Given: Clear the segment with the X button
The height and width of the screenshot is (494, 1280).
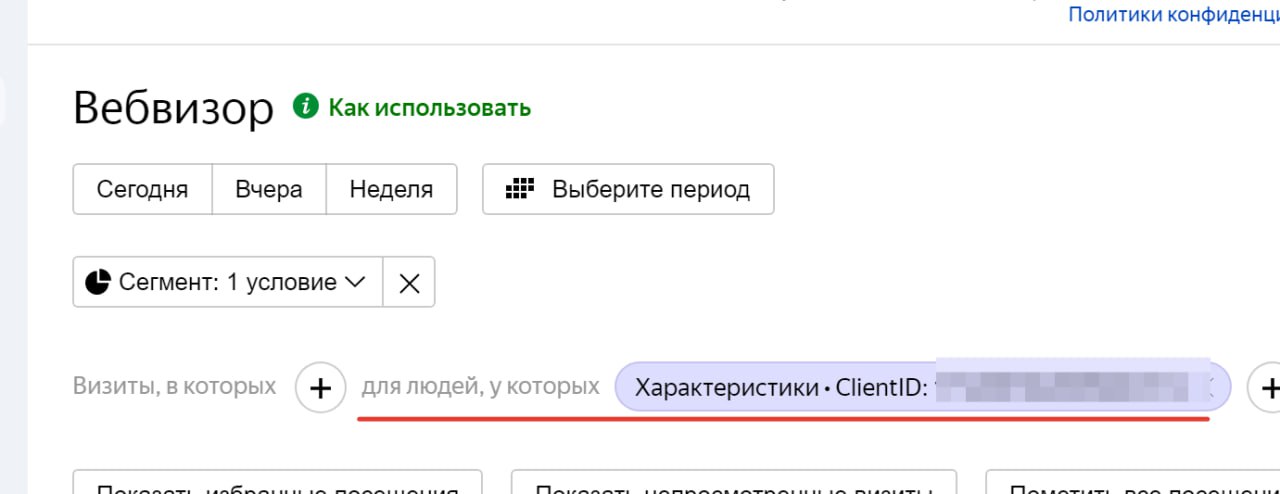Looking at the screenshot, I should point(409,282).
